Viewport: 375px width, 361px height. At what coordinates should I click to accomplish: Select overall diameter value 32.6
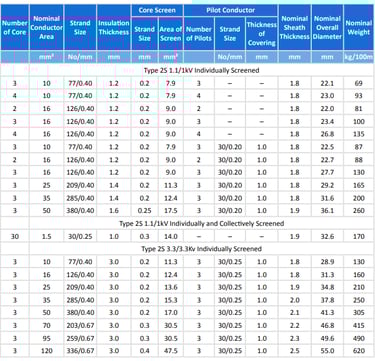pos(327,237)
